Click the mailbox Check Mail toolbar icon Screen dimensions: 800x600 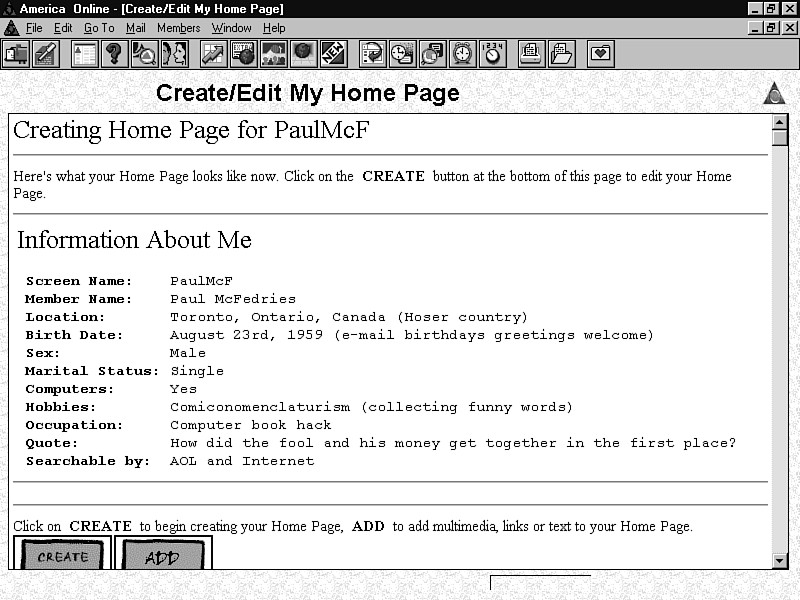(16, 54)
